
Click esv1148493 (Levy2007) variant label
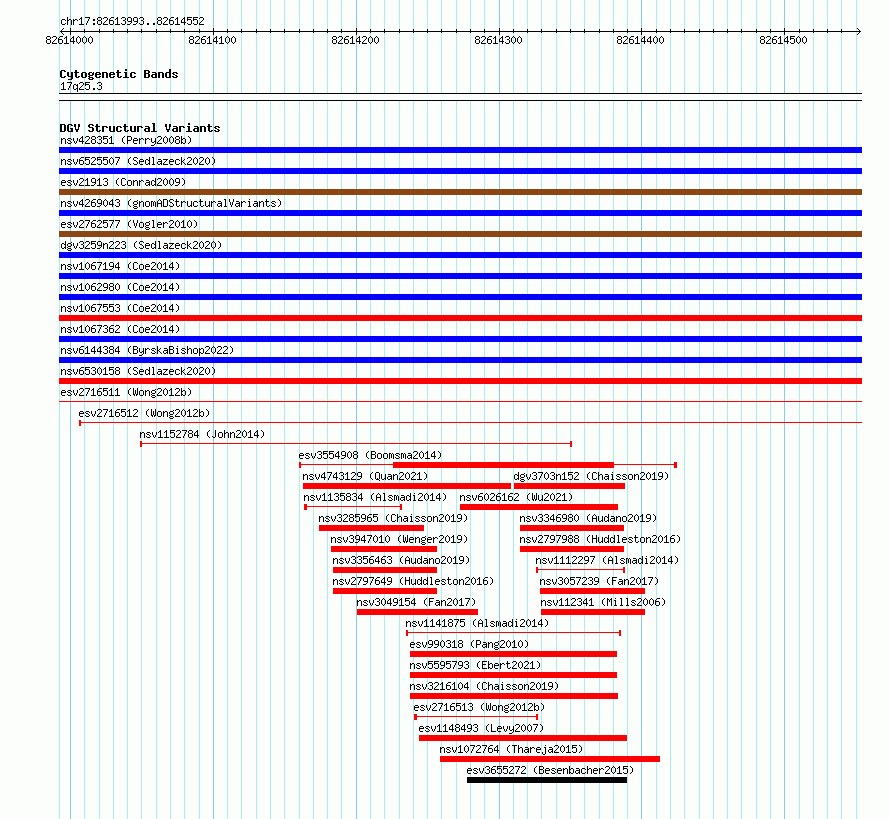point(481,728)
